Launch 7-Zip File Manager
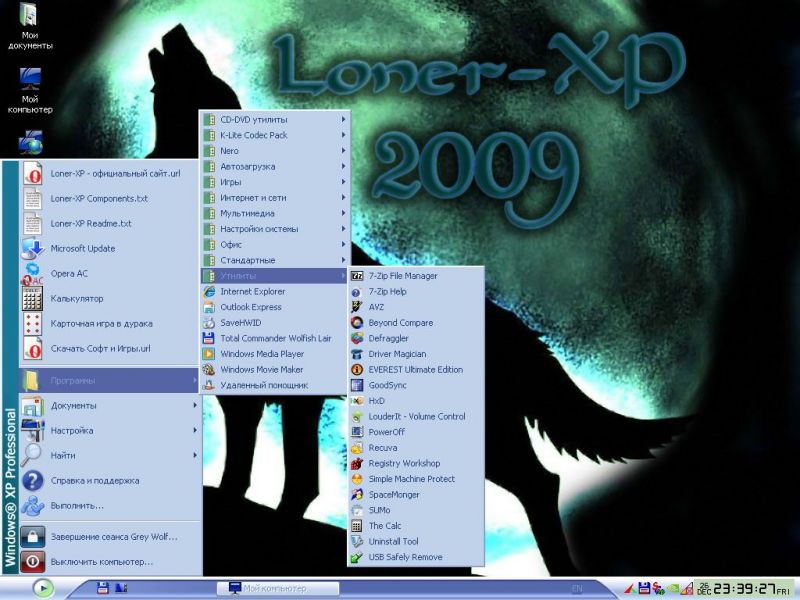This screenshot has width=800, height=600. (x=402, y=276)
